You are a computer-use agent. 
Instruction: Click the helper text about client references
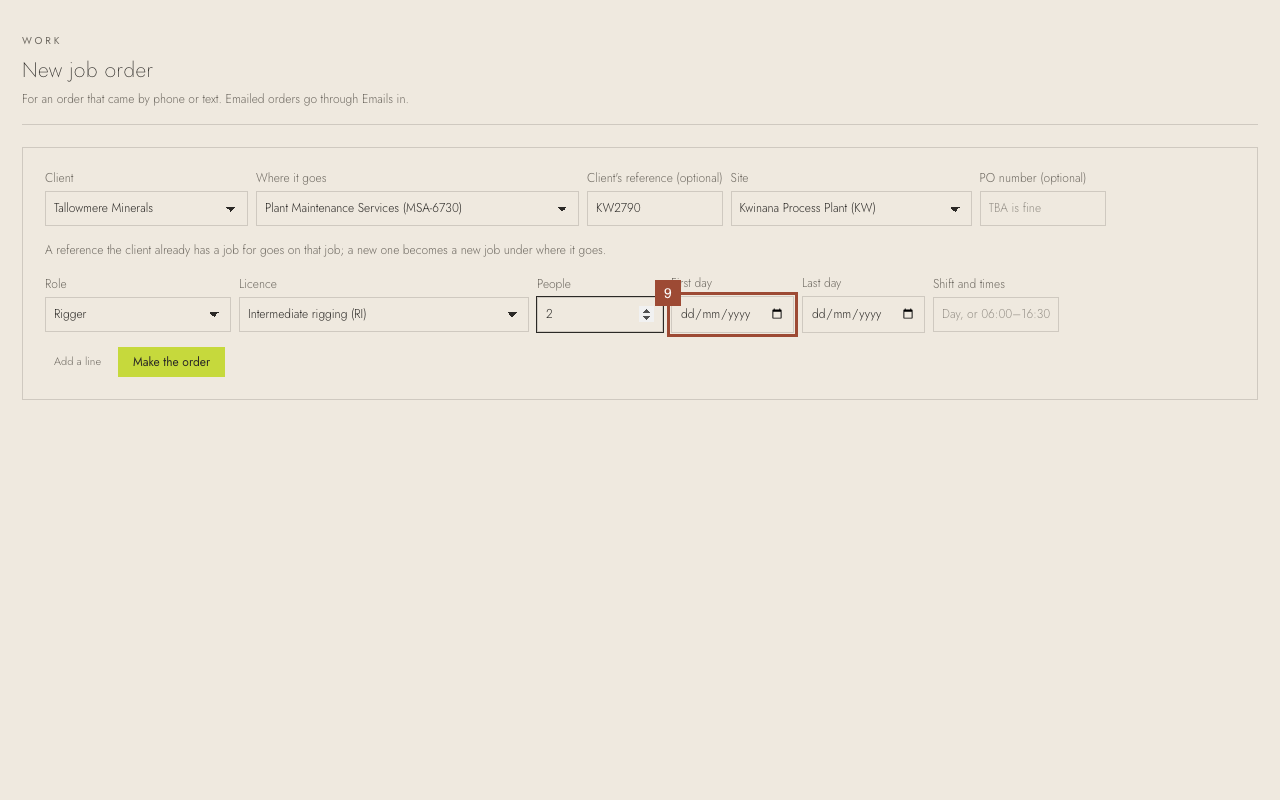point(325,250)
